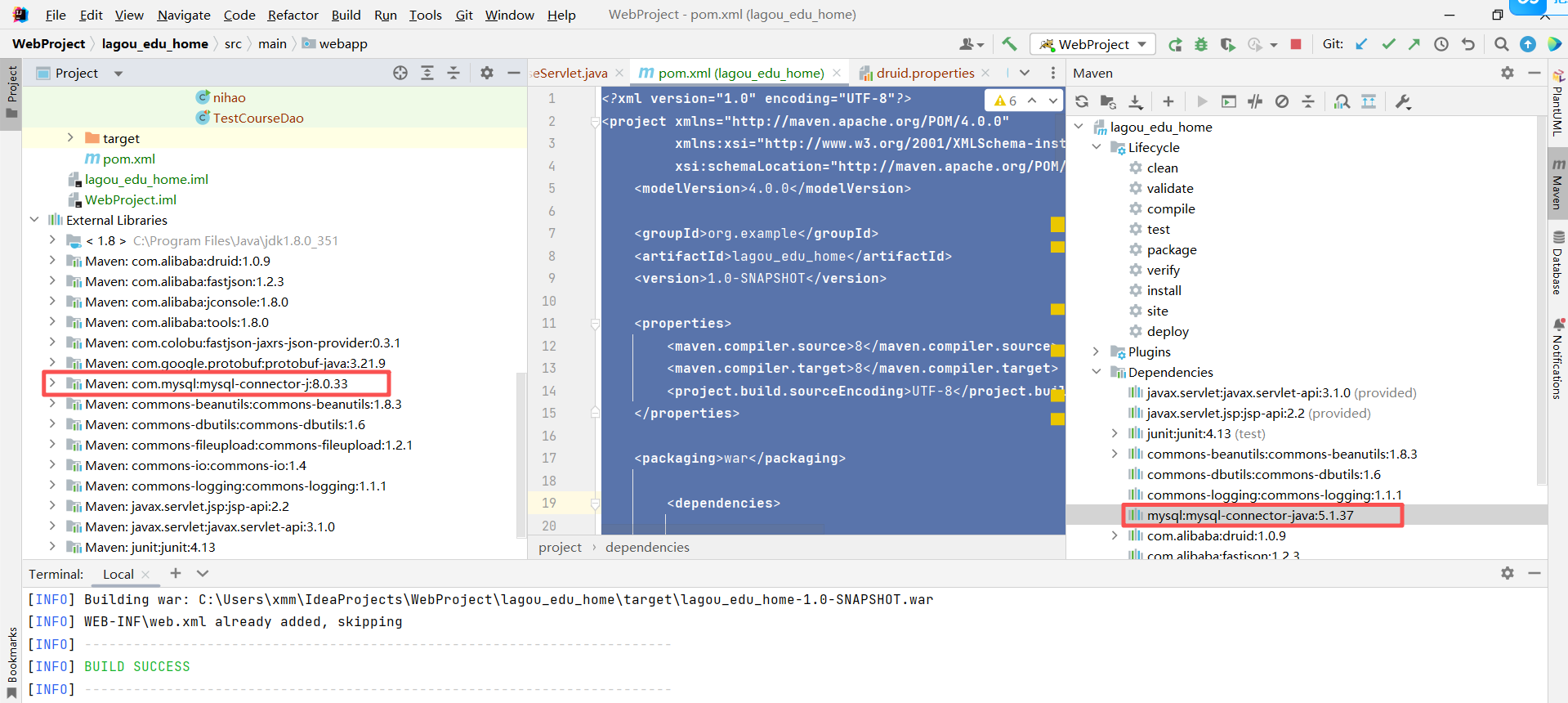Open the Git menu
Screen dimensions: 1568x703
pos(464,15)
